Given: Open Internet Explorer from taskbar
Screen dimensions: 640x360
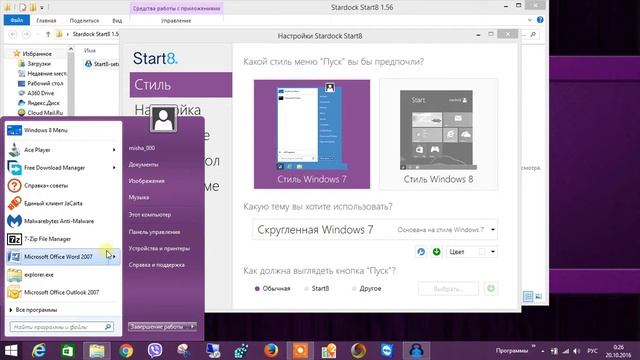Looking at the screenshot, I should [39, 351].
